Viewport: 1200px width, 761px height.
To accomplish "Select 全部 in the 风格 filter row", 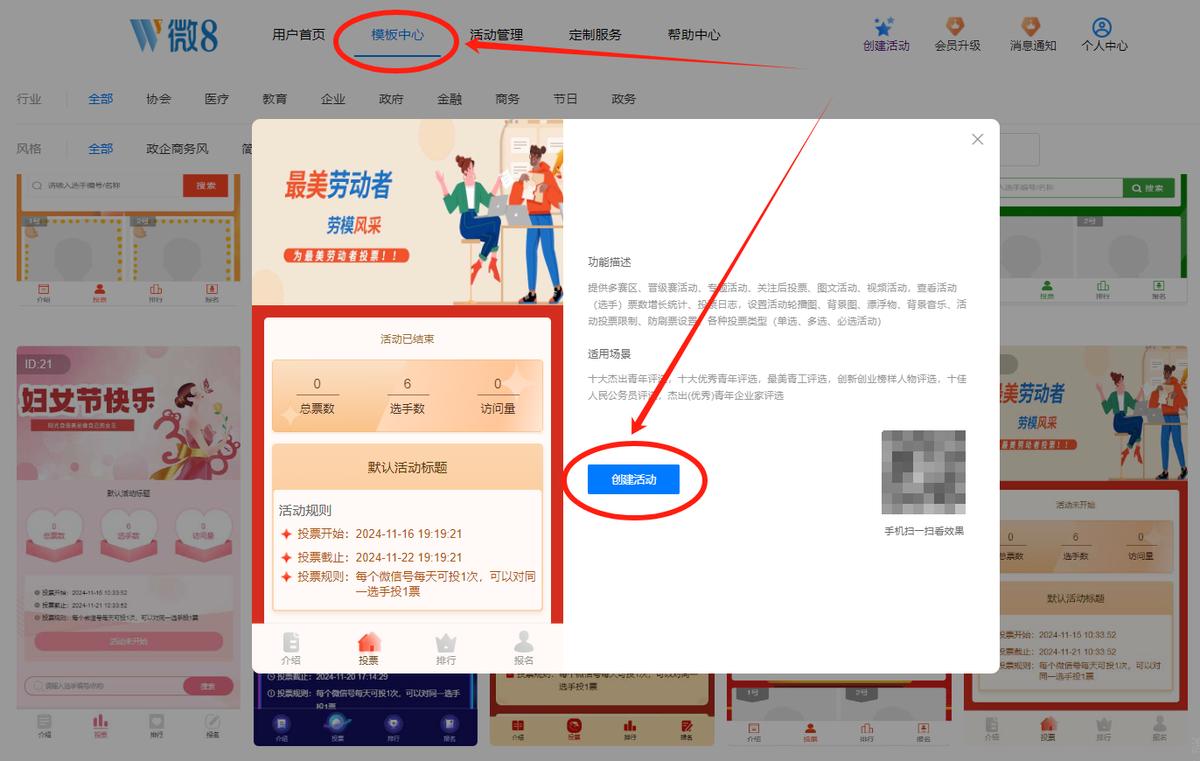I will point(100,149).
